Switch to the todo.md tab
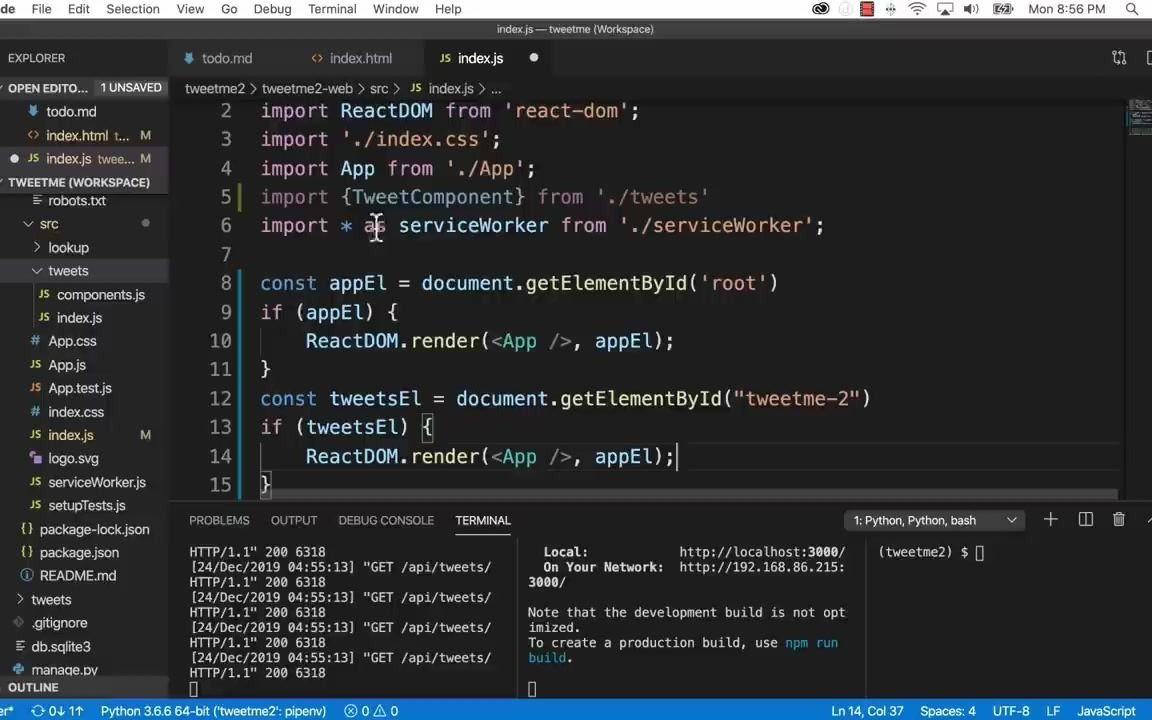Image resolution: width=1152 pixels, height=720 pixels. [x=227, y=58]
